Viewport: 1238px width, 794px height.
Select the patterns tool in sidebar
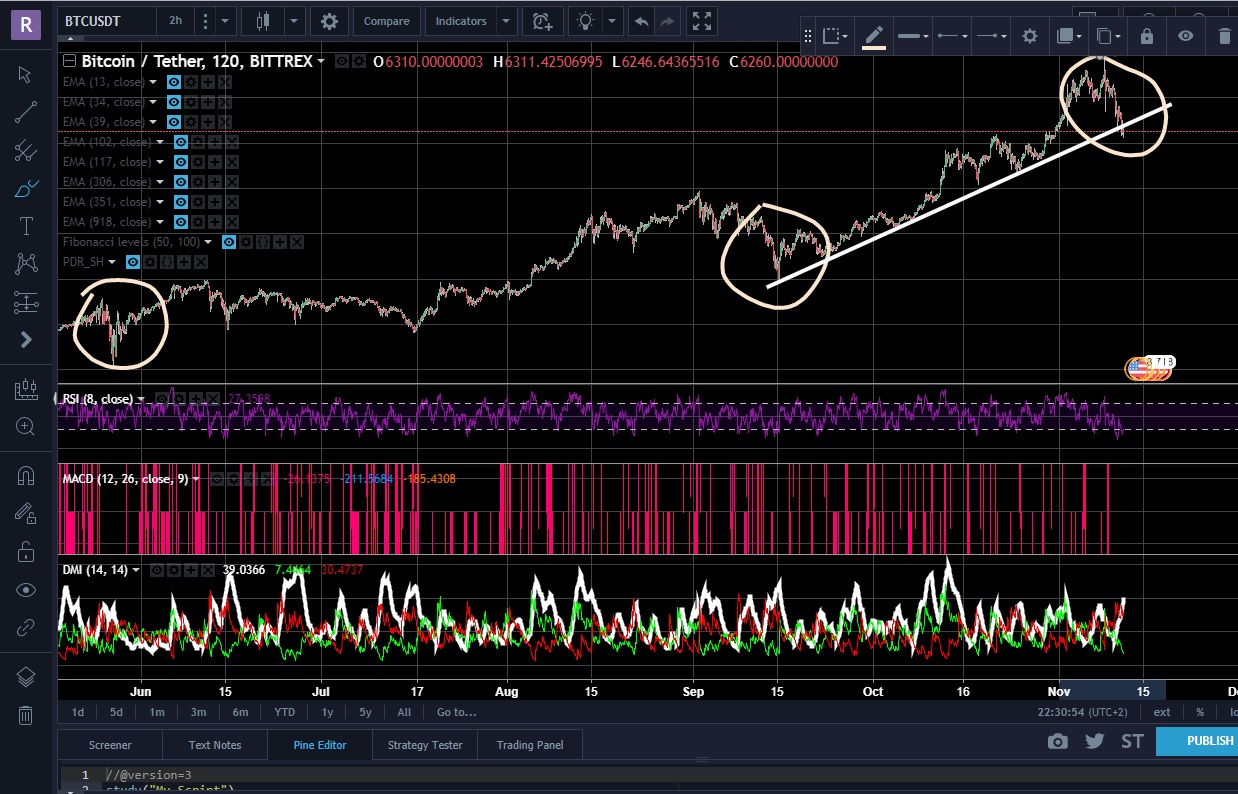(x=26, y=264)
